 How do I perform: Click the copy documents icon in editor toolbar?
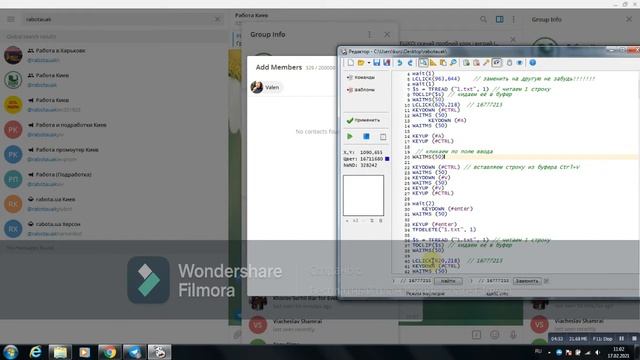(443, 63)
